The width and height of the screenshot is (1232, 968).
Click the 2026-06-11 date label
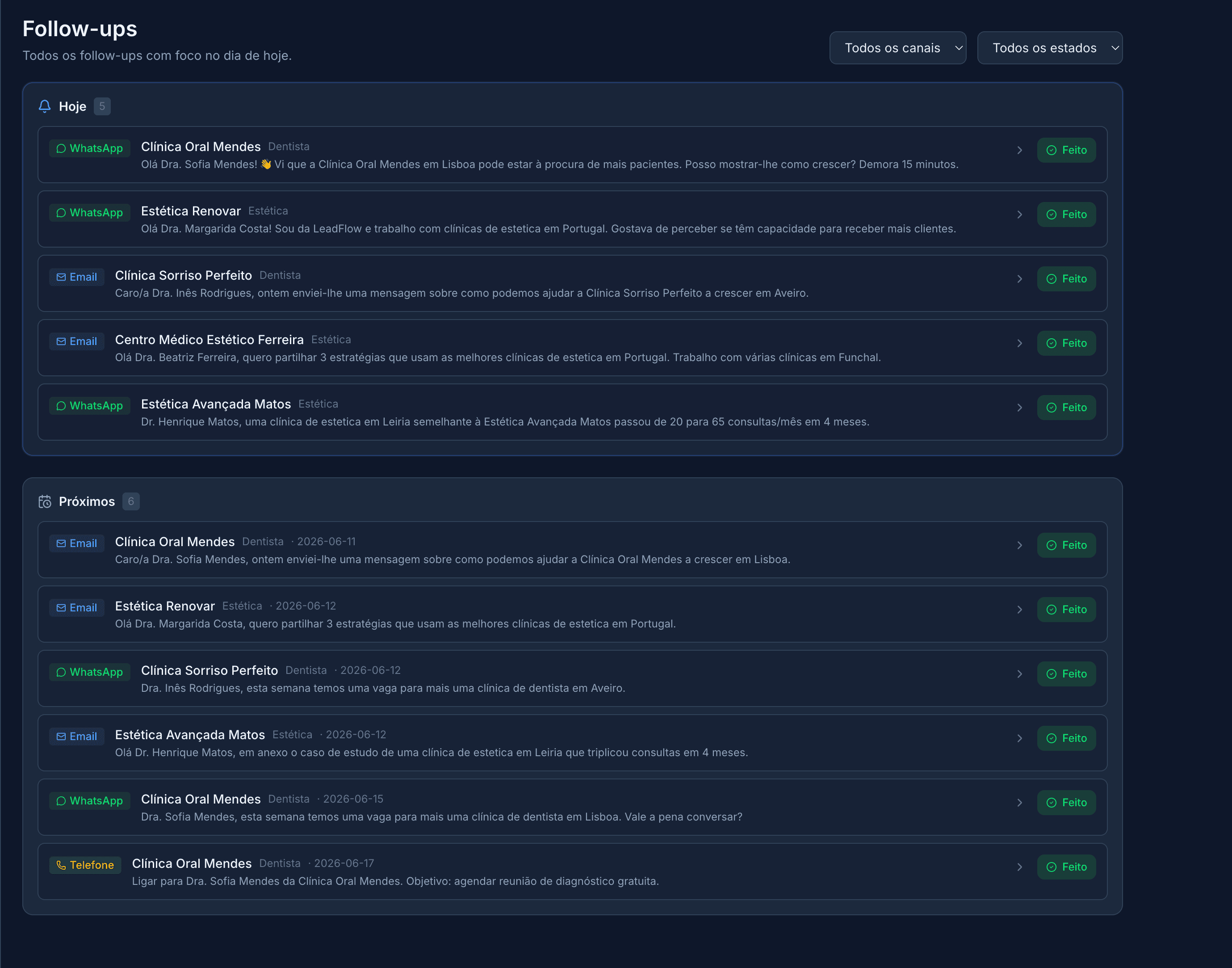click(327, 542)
